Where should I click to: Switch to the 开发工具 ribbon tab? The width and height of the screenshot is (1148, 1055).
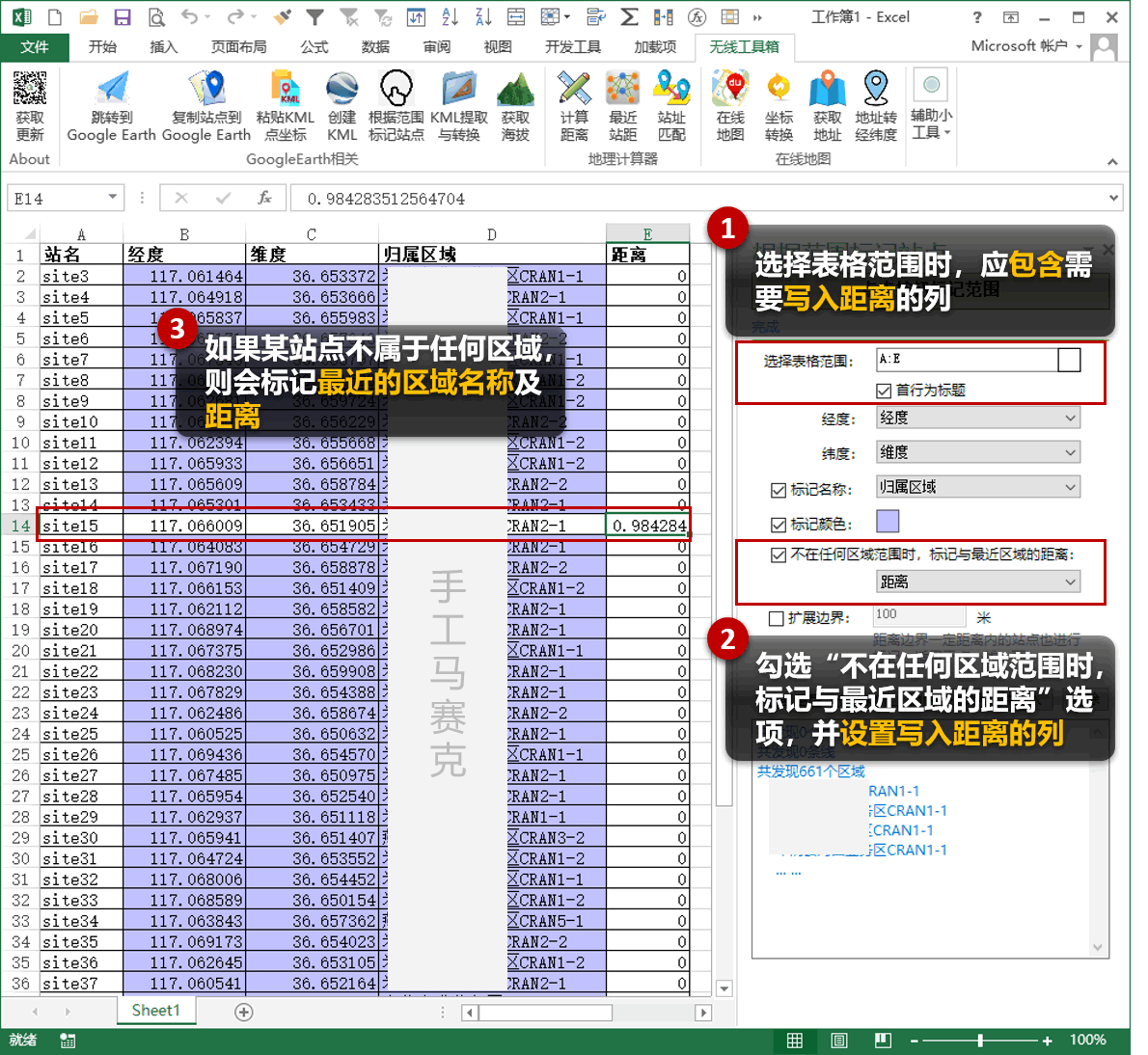[x=572, y=47]
